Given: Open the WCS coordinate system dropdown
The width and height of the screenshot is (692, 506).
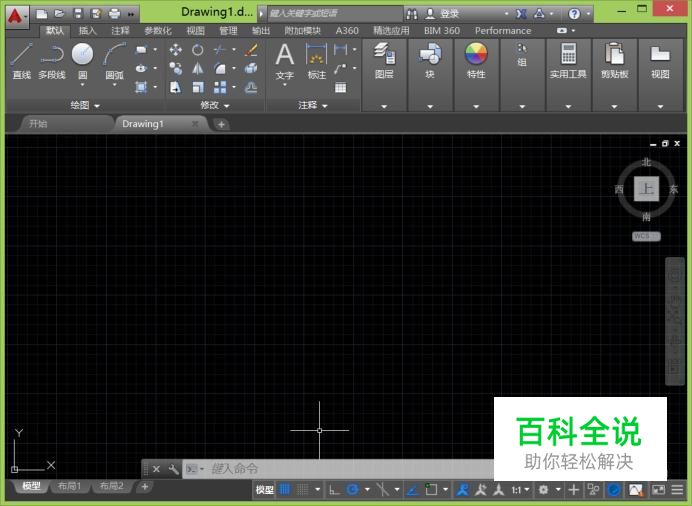Looking at the screenshot, I should tap(646, 236).
